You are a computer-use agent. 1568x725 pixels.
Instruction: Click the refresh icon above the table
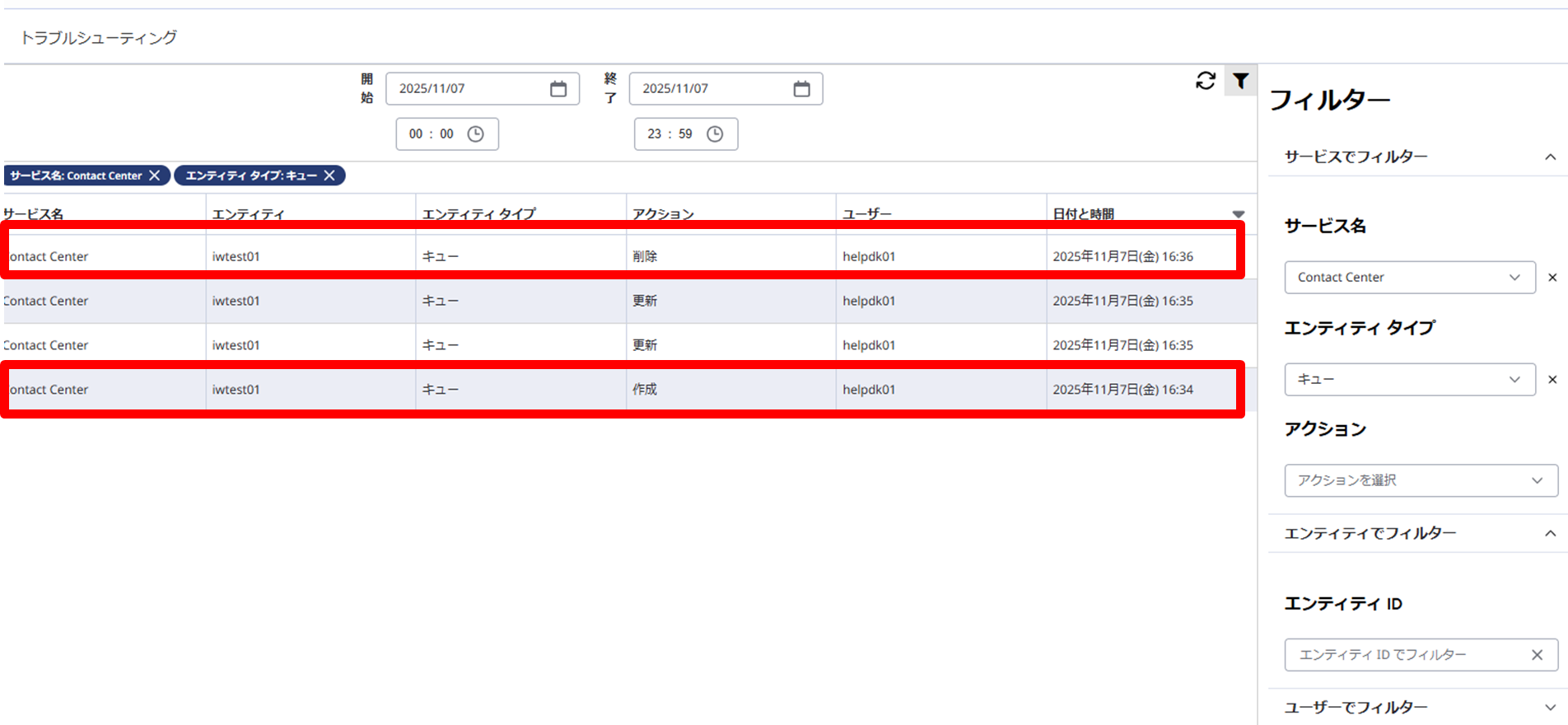(1206, 81)
